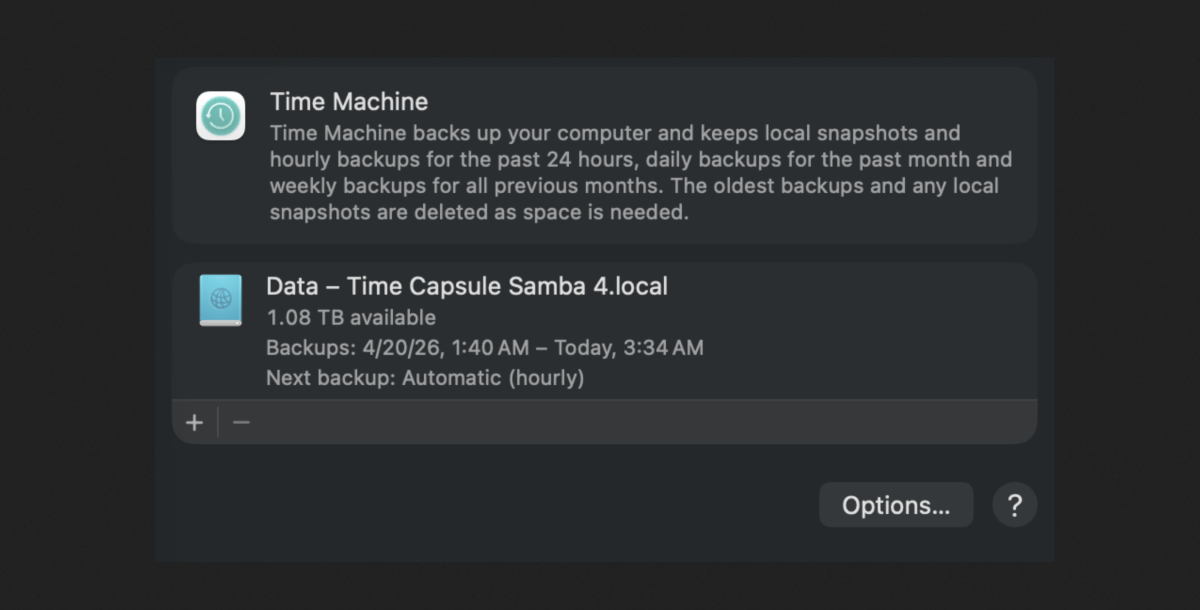Screen dimensions: 1200x610
Task: Click the Time Machine clock icon
Action: (220, 116)
